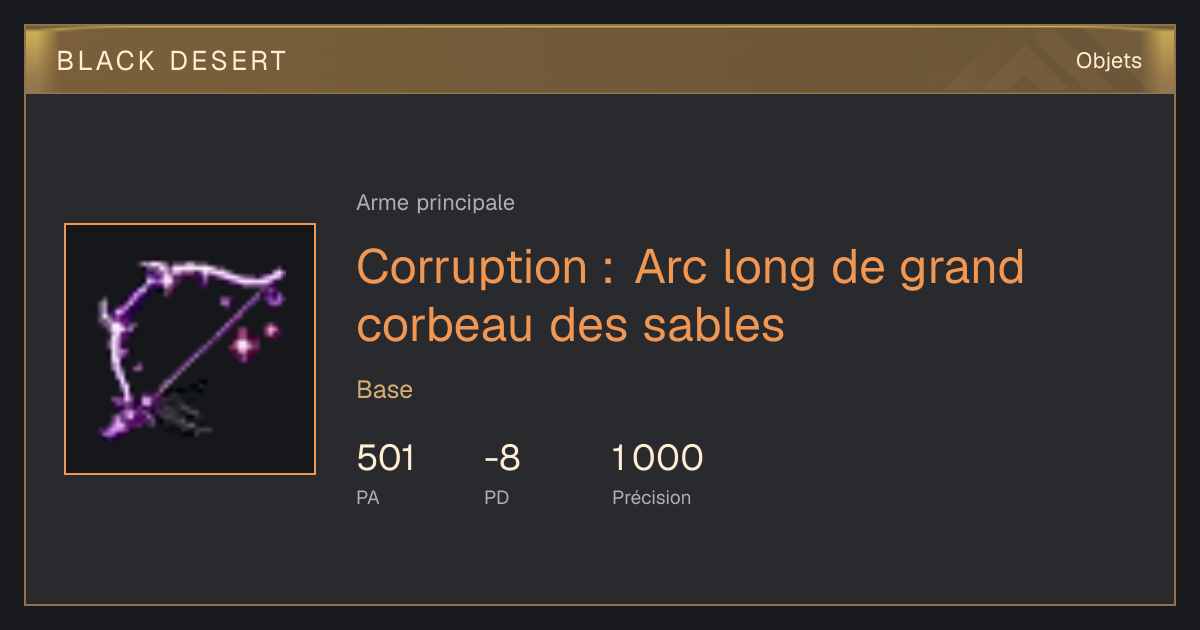Click the Arme principale category label

point(436,203)
